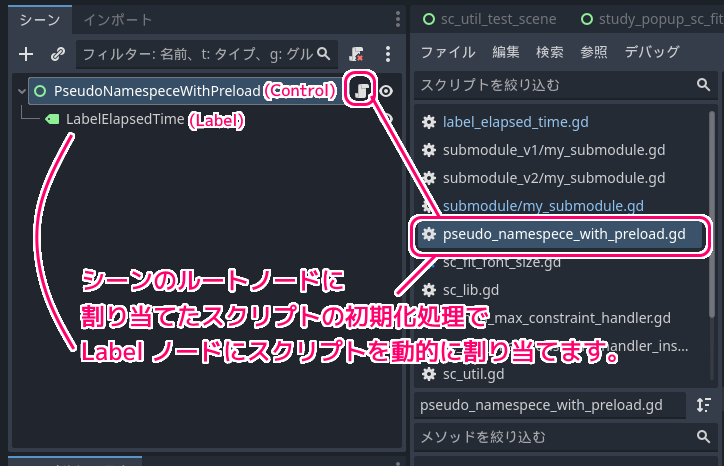The width and height of the screenshot is (724, 466).
Task: Select pseudo_namespece_with_preload.gd in script list
Action: [561, 234]
